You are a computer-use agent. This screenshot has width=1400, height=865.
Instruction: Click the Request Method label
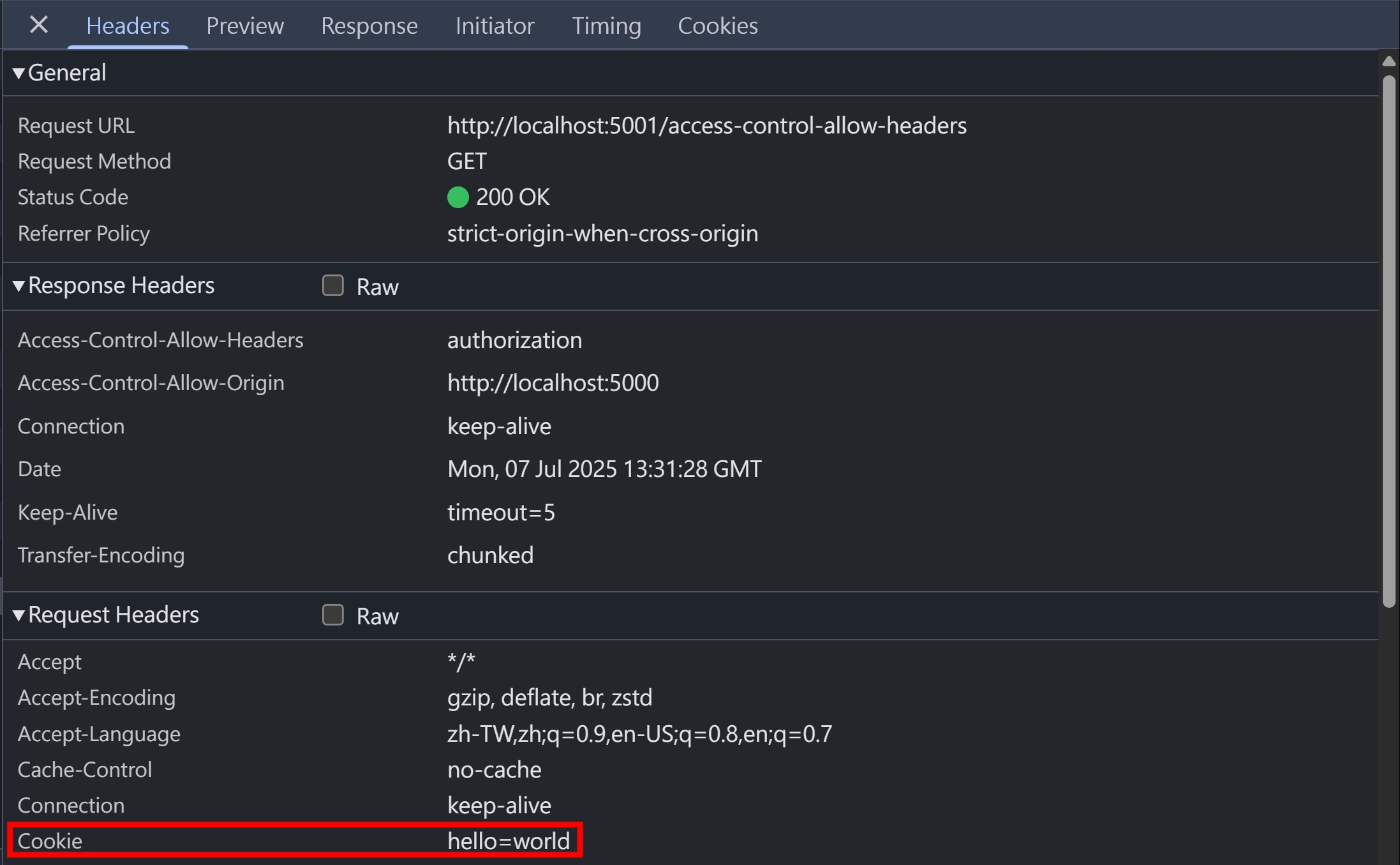coord(94,162)
